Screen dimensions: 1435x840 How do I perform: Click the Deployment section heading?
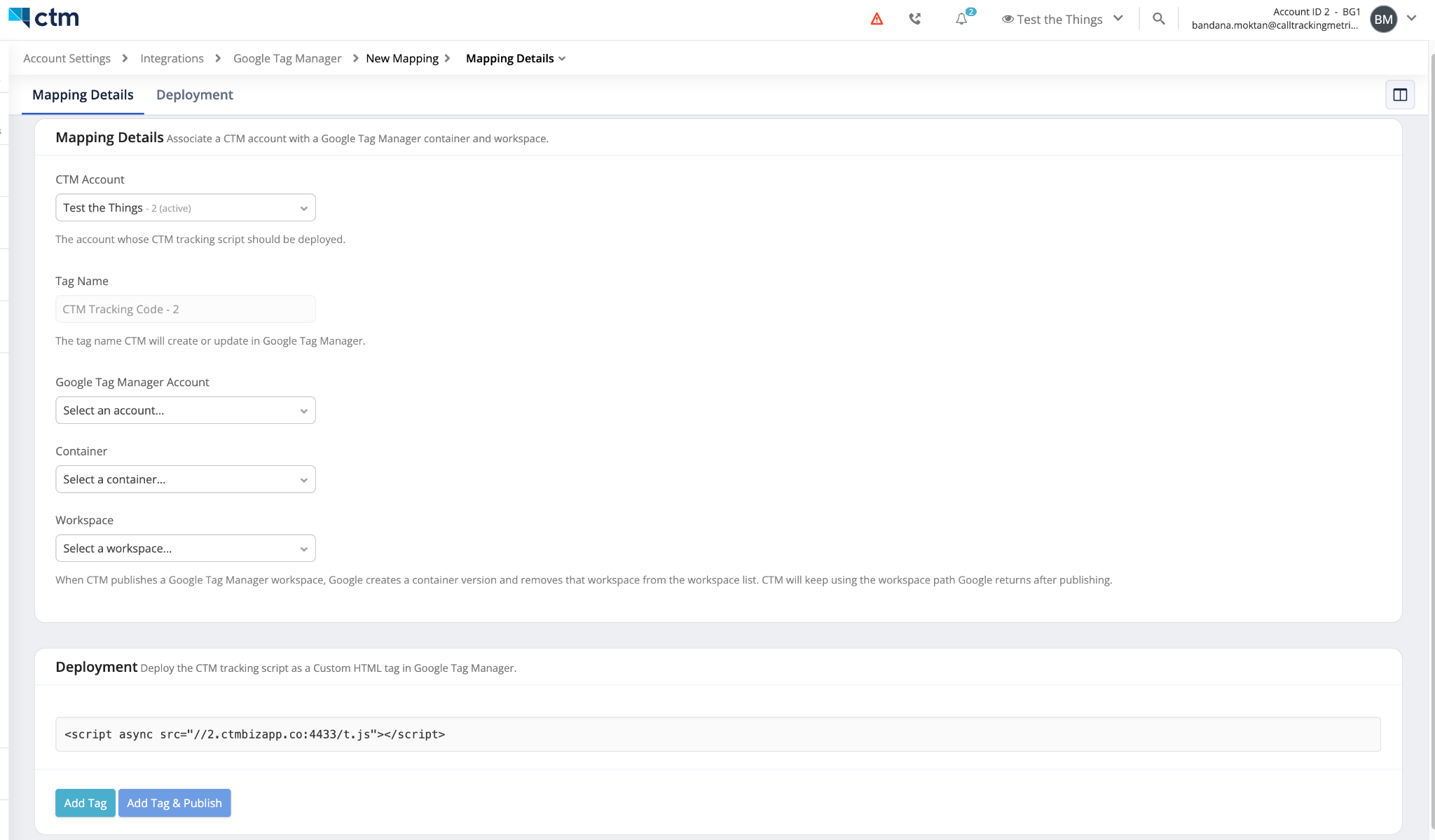pos(96,667)
